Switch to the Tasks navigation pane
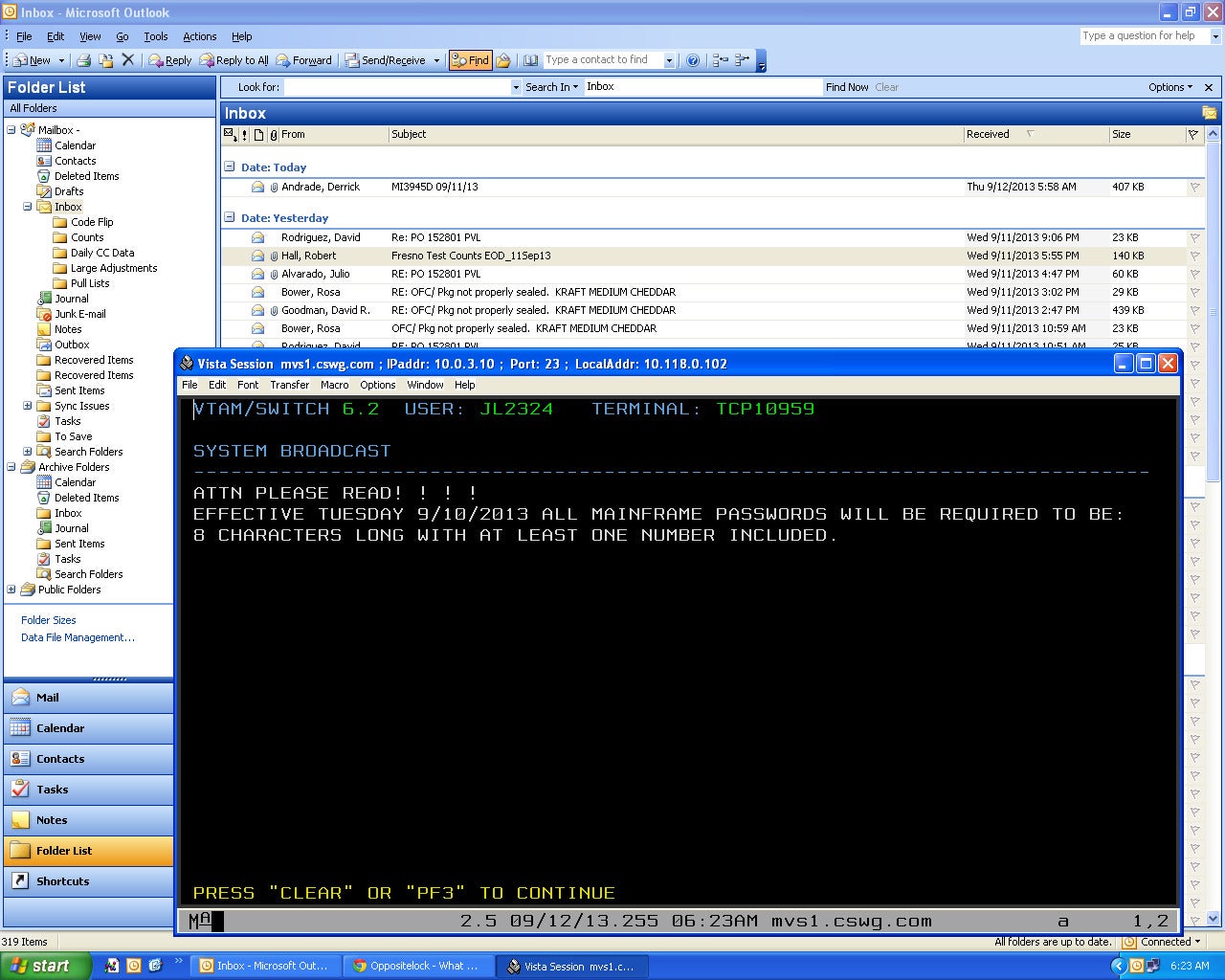 pyautogui.click(x=89, y=790)
